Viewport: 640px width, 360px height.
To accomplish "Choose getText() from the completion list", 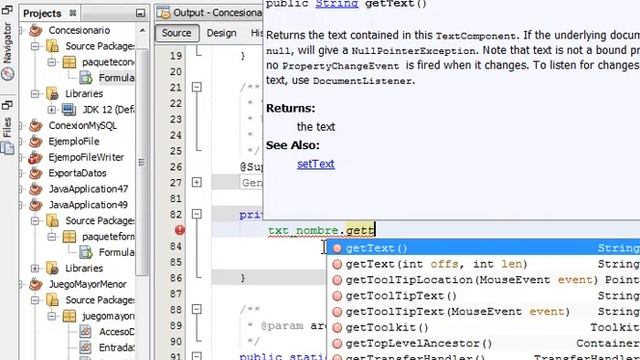I will [x=484, y=248].
